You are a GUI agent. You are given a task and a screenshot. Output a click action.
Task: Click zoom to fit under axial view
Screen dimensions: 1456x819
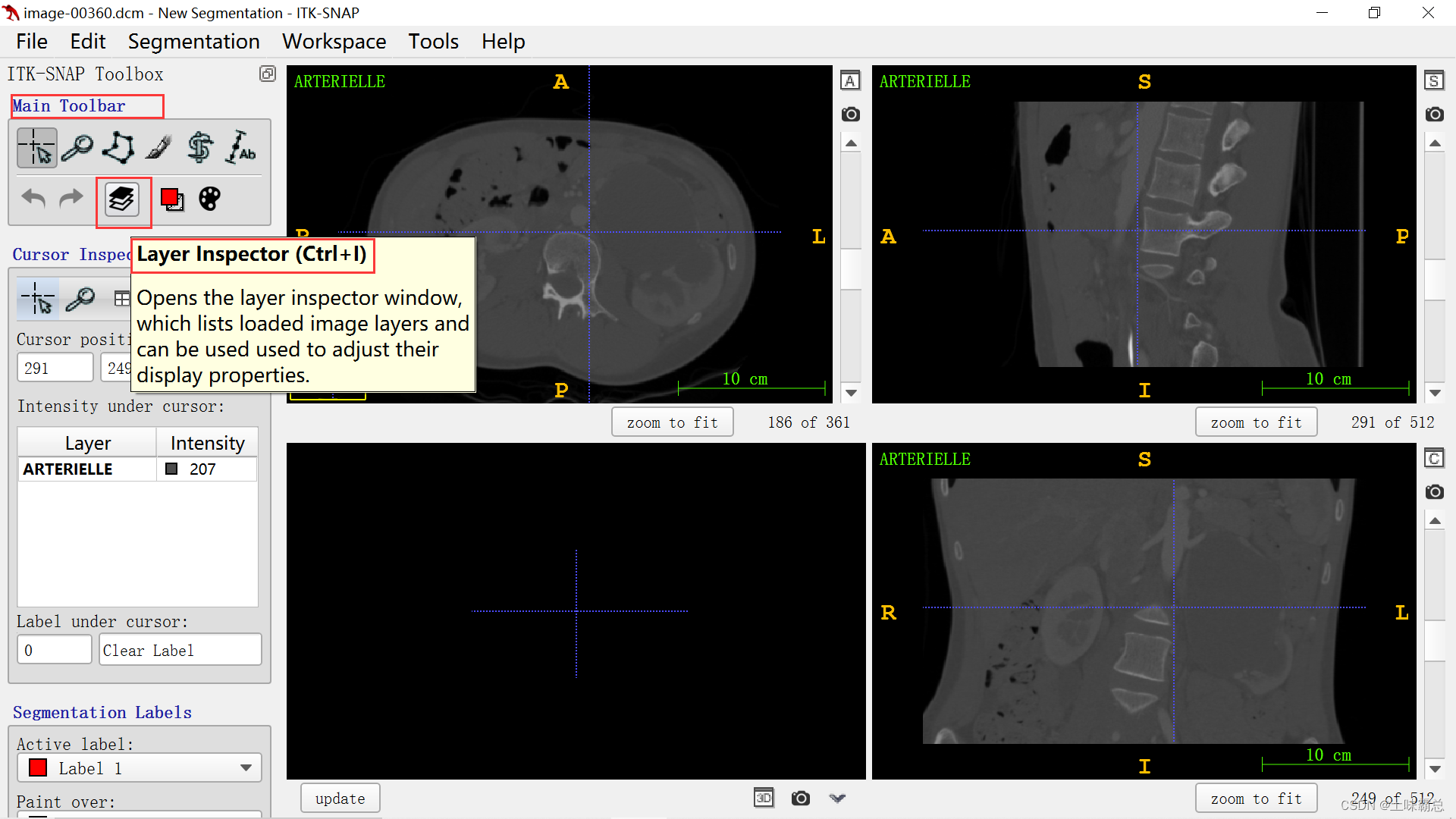point(672,422)
